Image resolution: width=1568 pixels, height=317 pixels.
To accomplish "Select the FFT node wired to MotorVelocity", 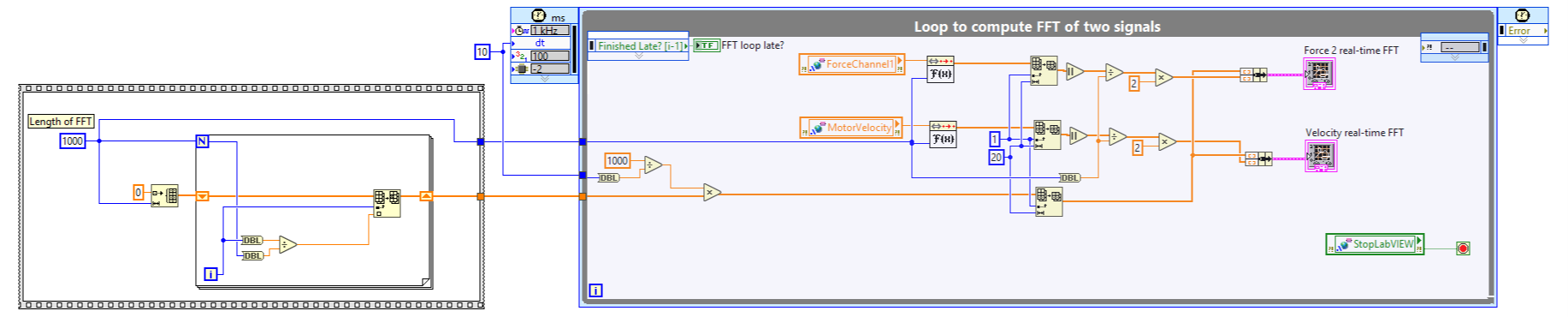I will click(x=943, y=134).
